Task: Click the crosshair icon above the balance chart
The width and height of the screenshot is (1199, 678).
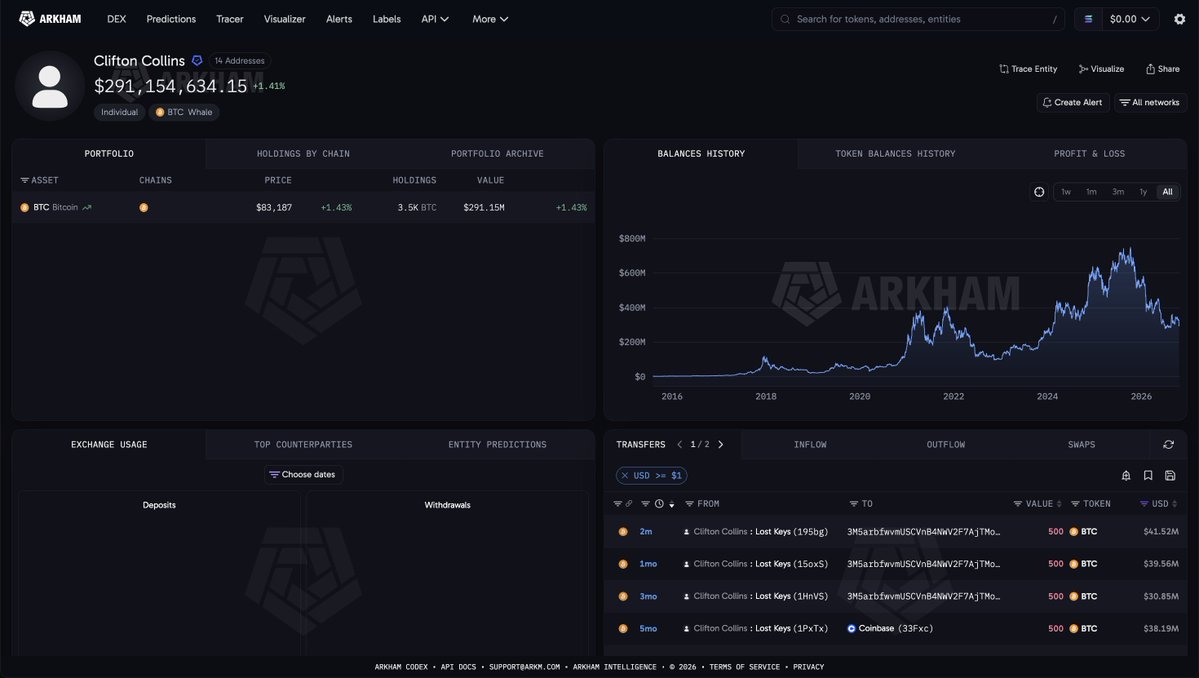Action: (1039, 192)
